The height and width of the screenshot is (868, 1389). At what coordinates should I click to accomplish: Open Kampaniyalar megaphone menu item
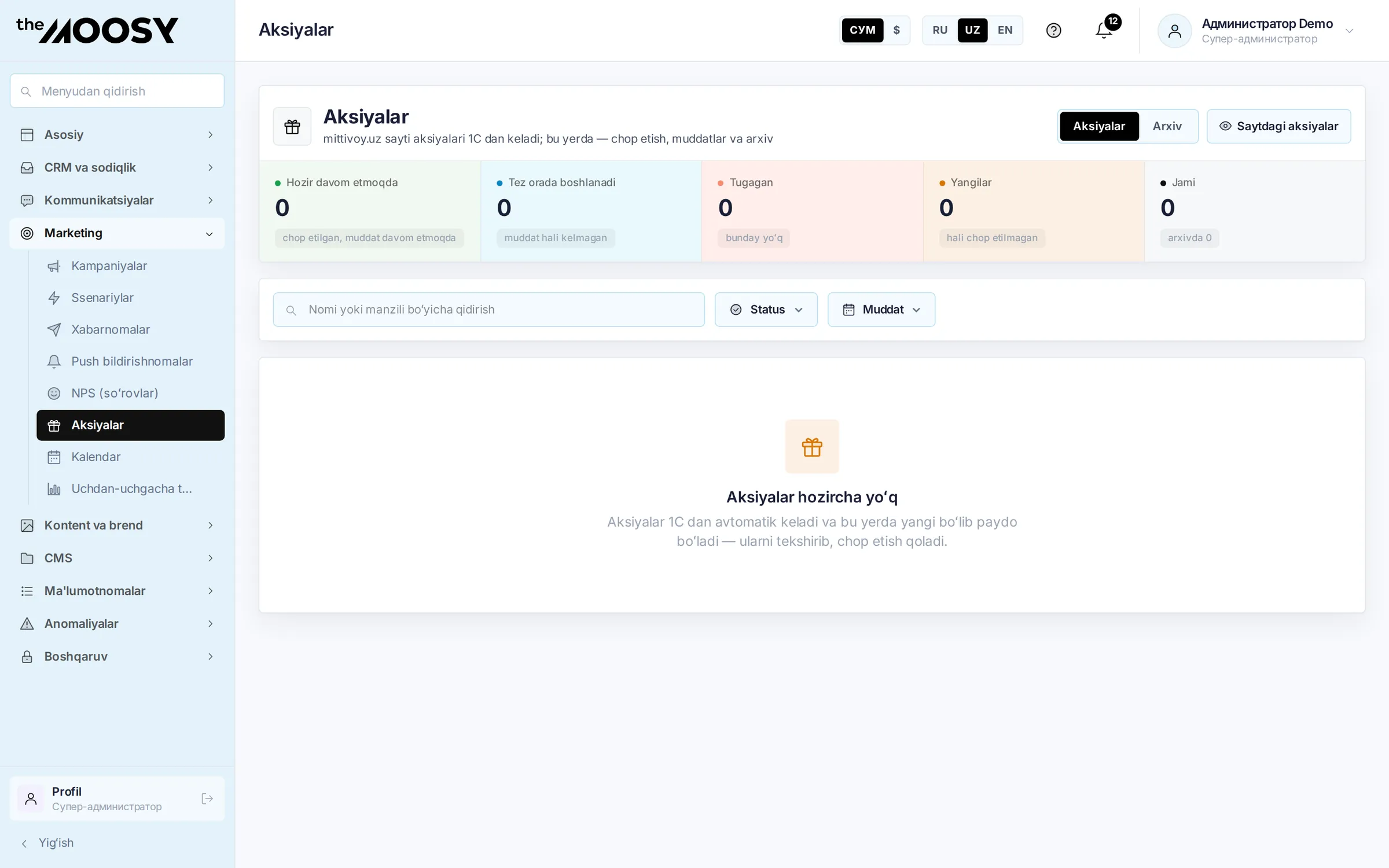(130, 266)
